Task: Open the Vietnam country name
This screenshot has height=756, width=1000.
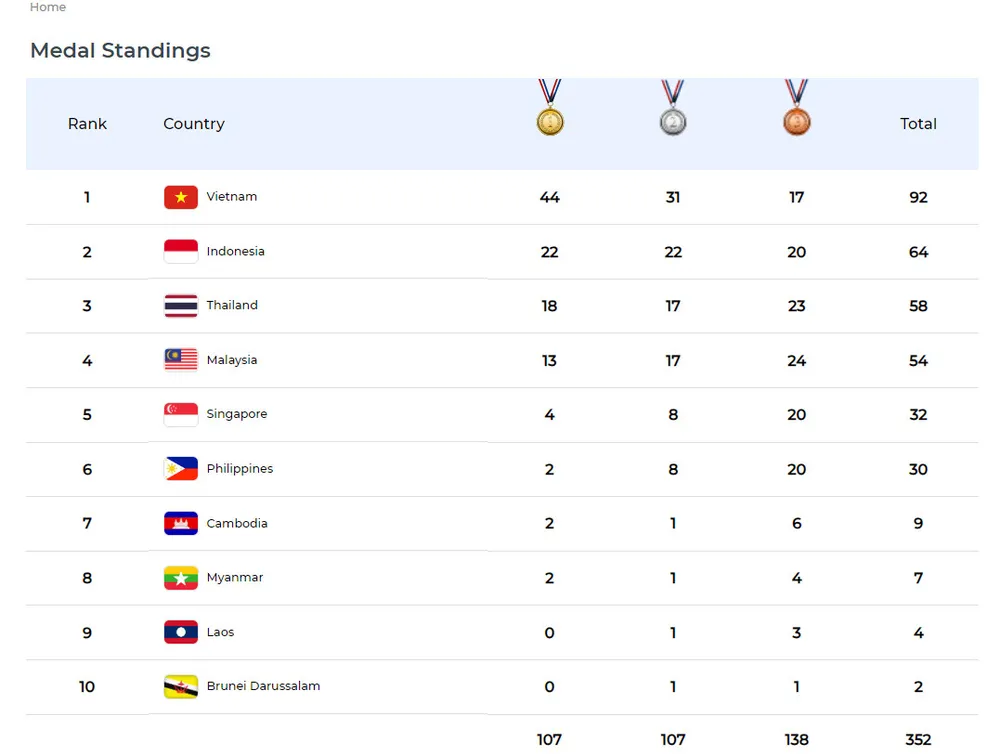Action: (x=232, y=197)
